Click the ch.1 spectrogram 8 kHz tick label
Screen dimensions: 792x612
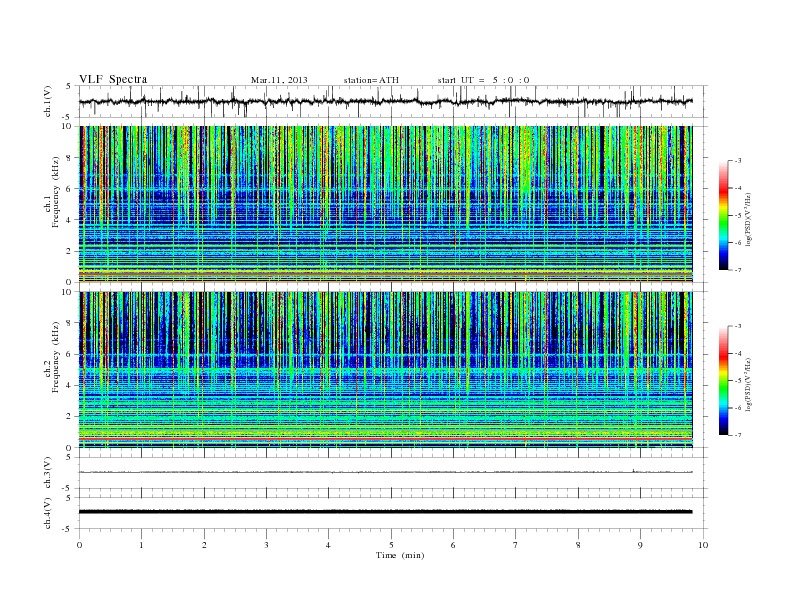pos(69,158)
